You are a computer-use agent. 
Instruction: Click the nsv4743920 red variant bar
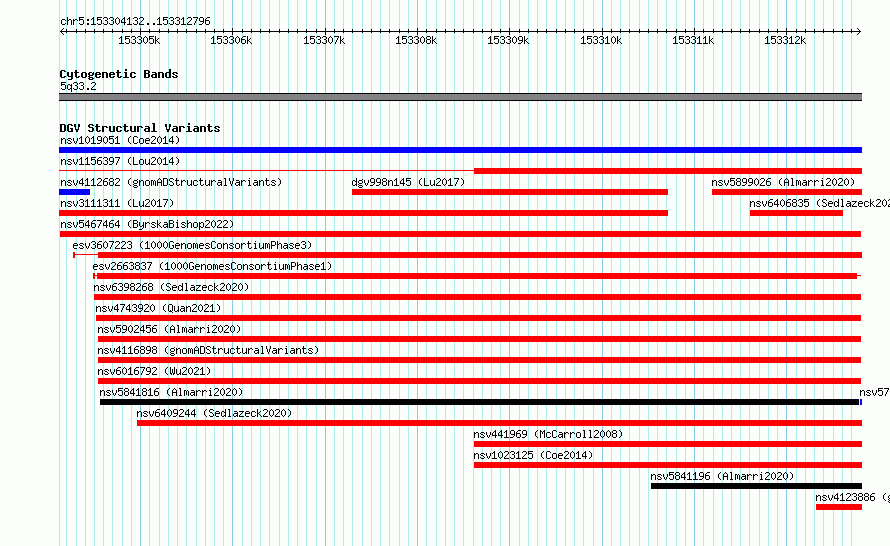(x=478, y=318)
